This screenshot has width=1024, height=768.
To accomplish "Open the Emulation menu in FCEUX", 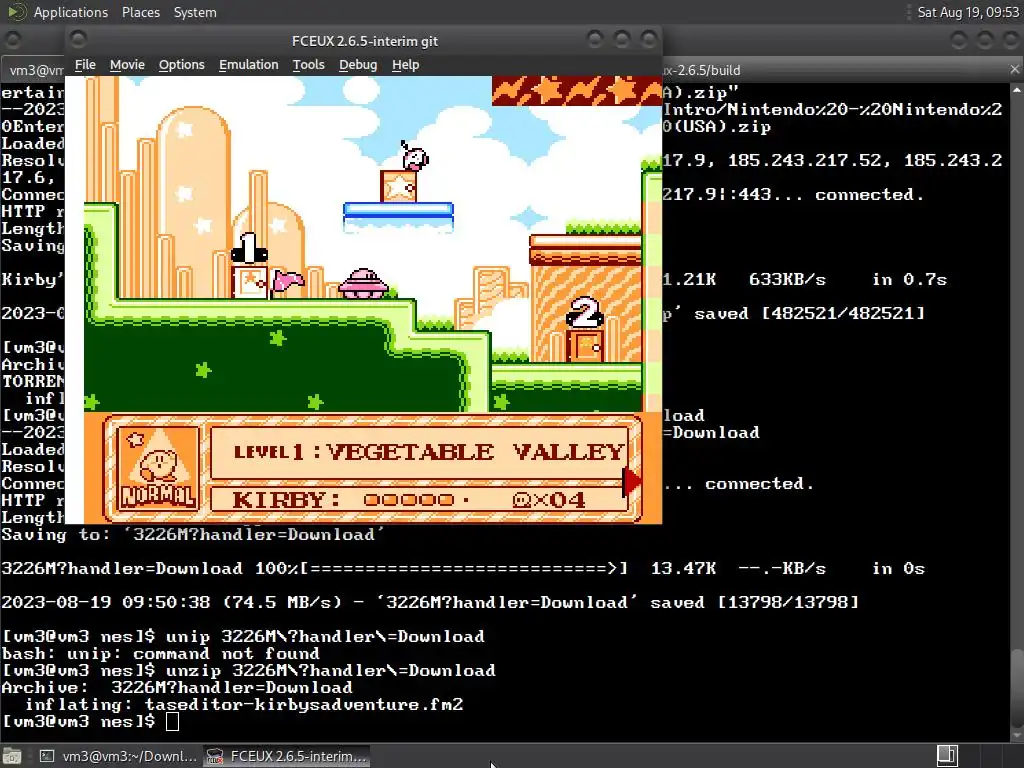I will tap(248, 65).
